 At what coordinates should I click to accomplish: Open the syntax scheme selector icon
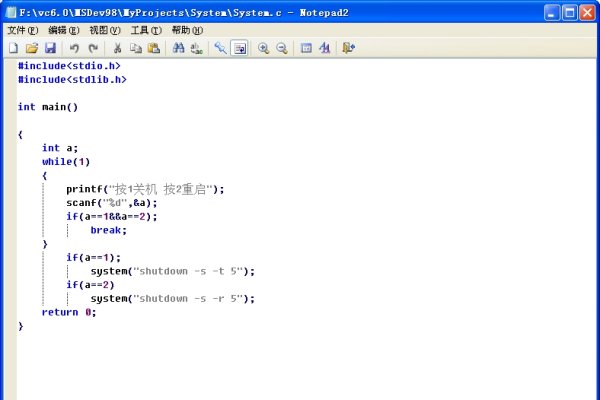coord(306,48)
